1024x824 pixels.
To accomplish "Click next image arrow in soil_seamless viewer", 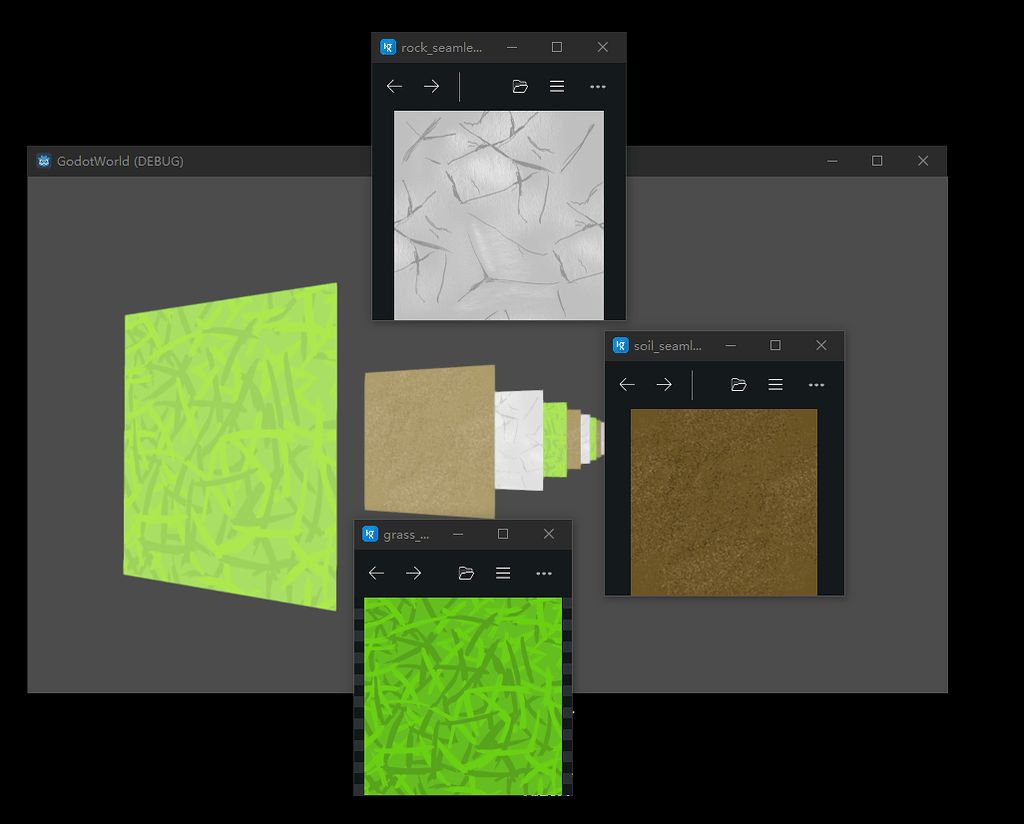I will coord(664,384).
